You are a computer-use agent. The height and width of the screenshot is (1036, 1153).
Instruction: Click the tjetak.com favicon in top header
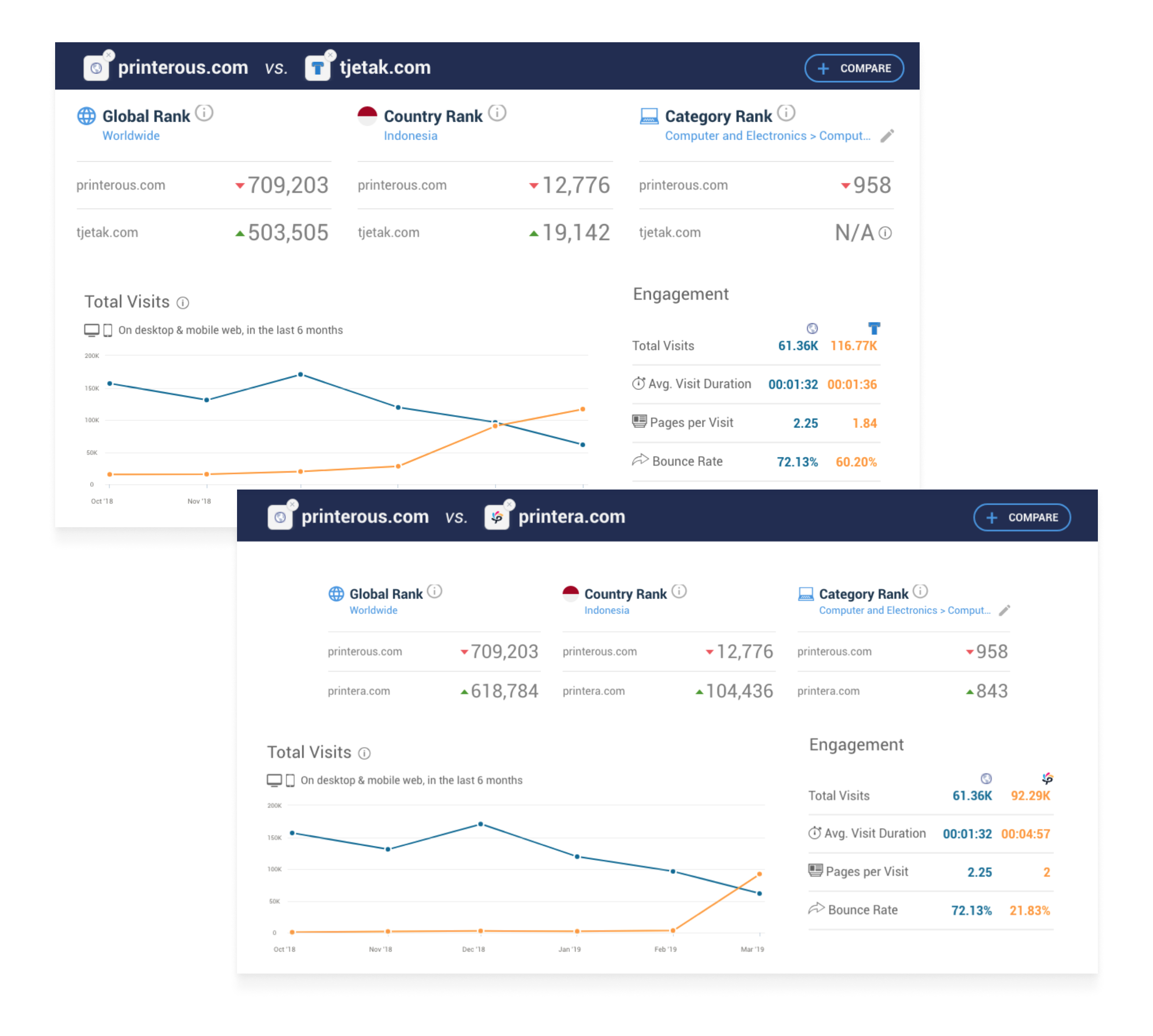coord(317,69)
